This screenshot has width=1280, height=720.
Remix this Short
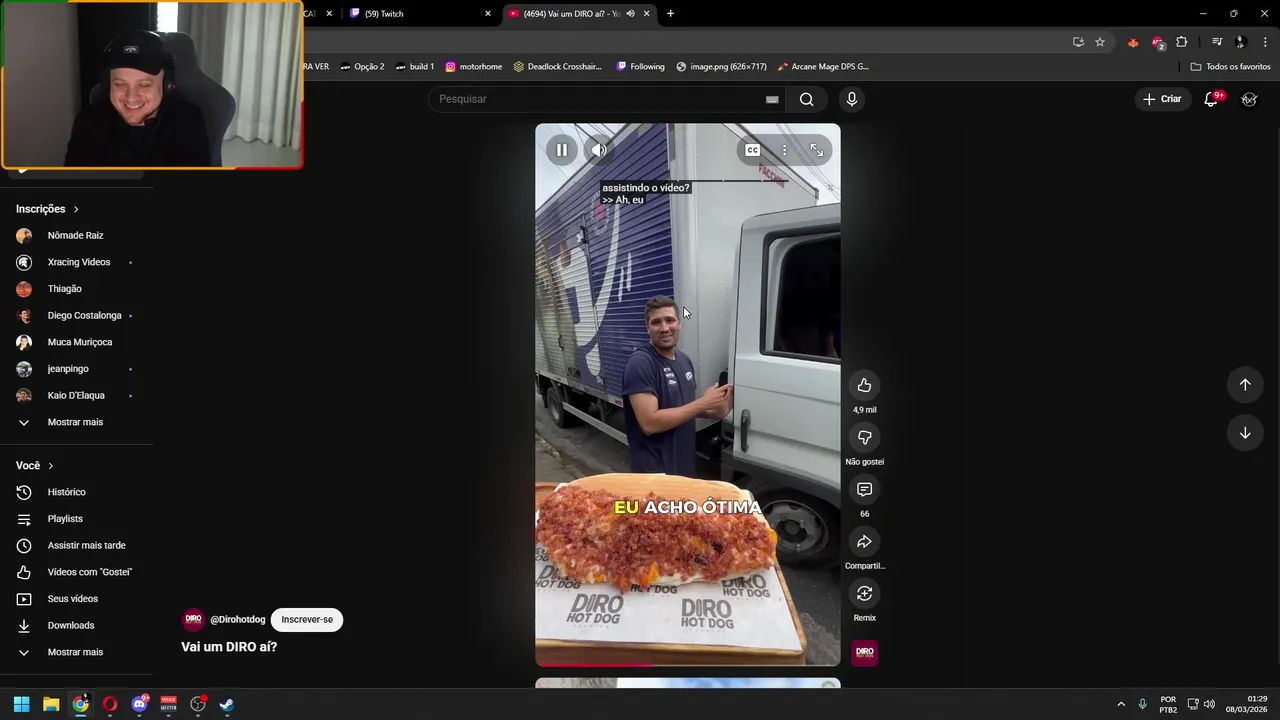point(864,594)
